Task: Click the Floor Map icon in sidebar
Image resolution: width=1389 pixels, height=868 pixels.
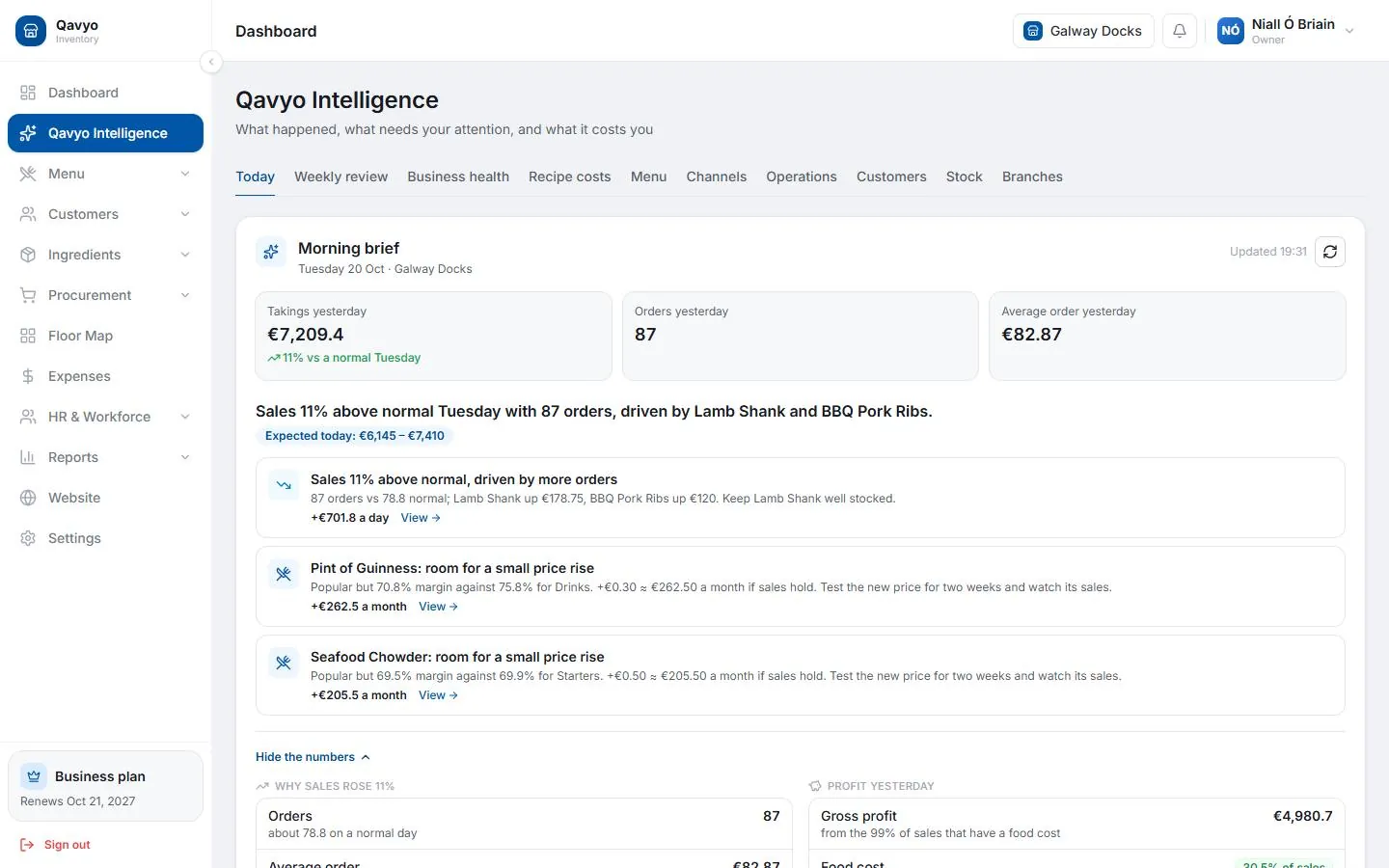Action: point(28,336)
